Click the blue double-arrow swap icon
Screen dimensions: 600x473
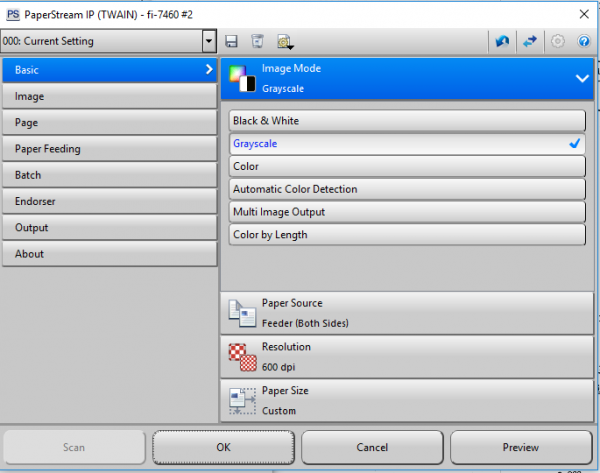coord(530,41)
